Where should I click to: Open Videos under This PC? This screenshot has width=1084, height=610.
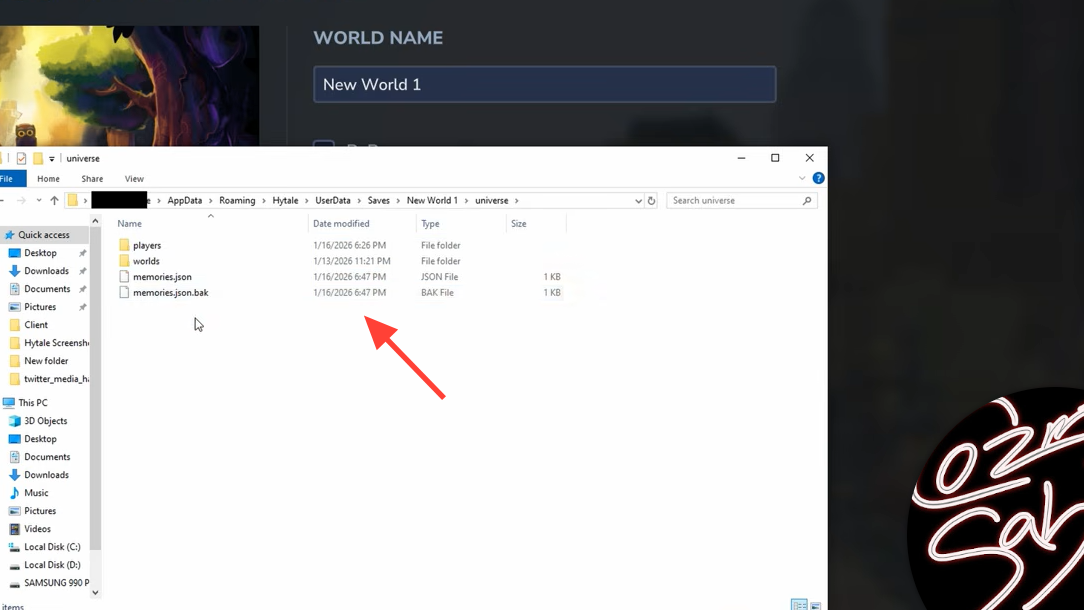37,529
